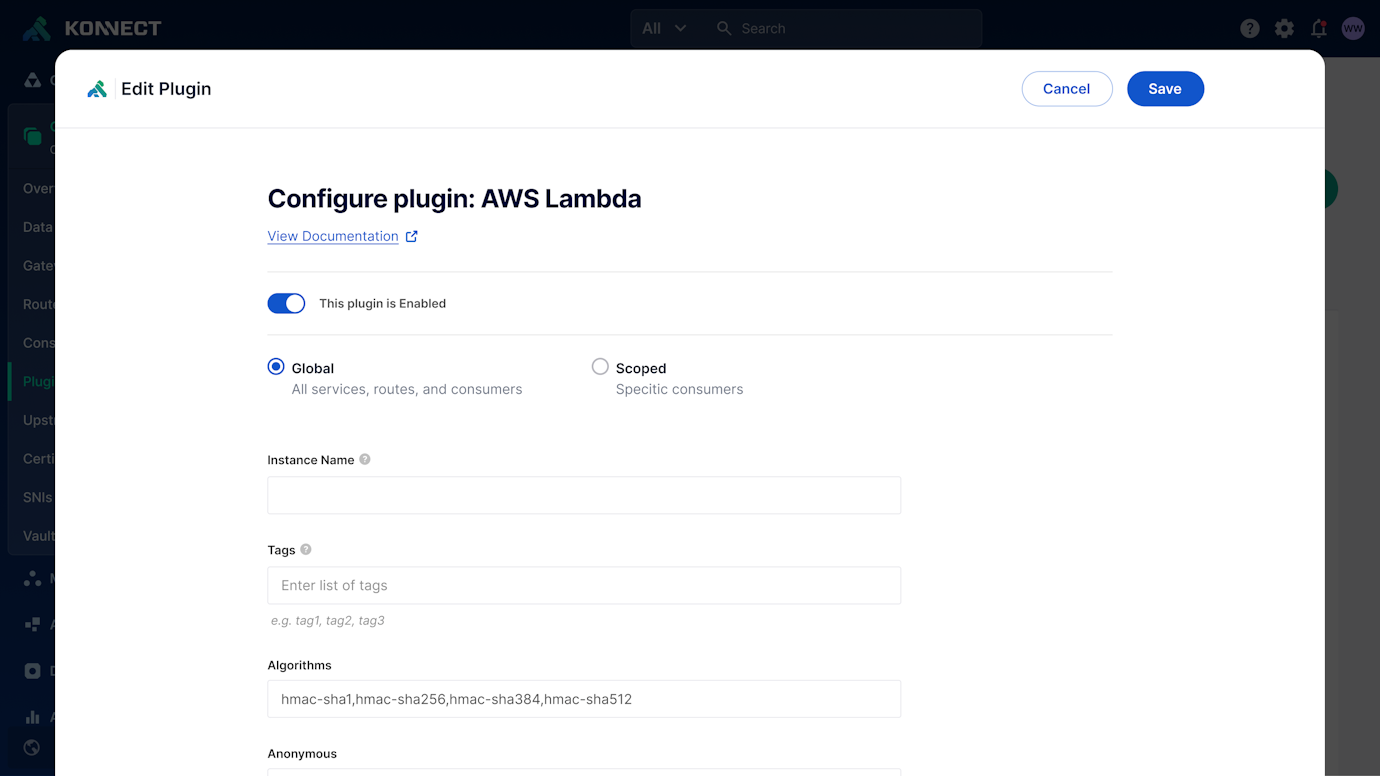Click inside the Instance Name field
This screenshot has height=776, width=1380.
584,495
